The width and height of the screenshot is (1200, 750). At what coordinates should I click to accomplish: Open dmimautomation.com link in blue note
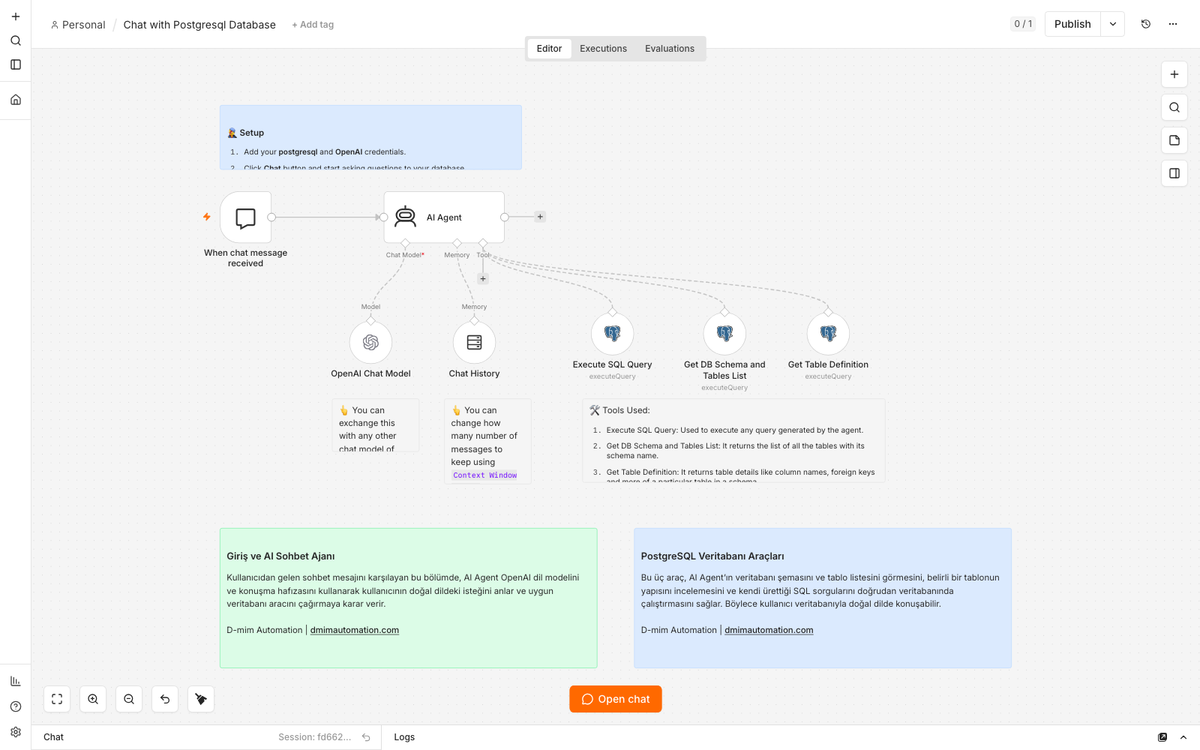[769, 630]
